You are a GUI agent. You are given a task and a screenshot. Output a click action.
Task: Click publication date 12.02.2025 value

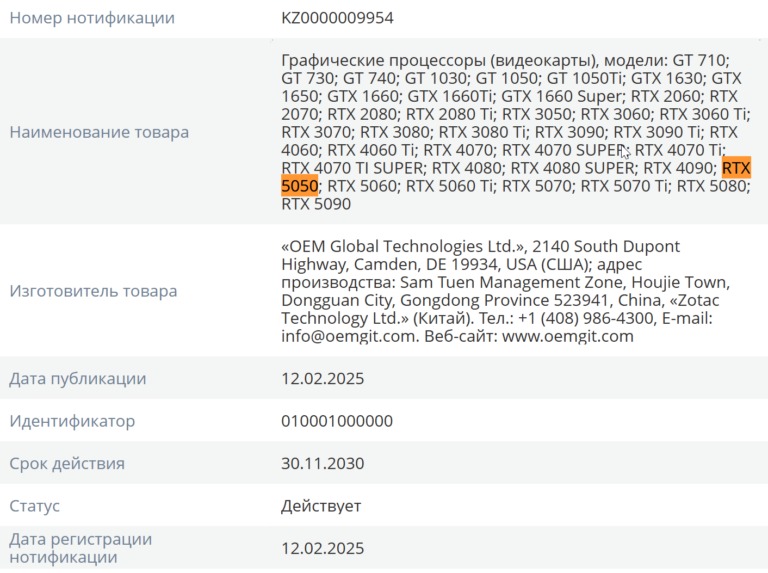322,379
